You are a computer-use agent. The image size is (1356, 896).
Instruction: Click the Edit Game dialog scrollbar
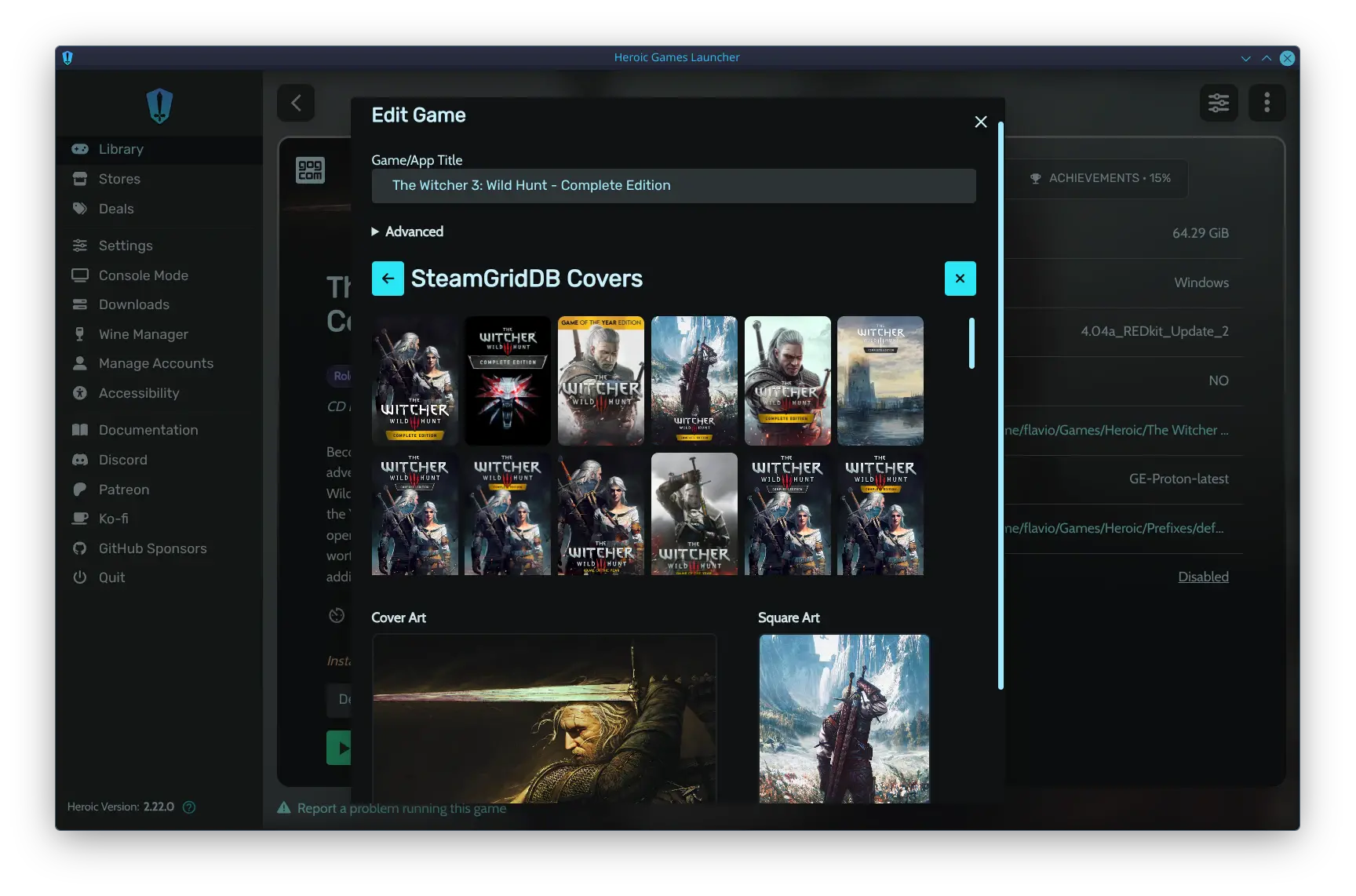point(1001,406)
